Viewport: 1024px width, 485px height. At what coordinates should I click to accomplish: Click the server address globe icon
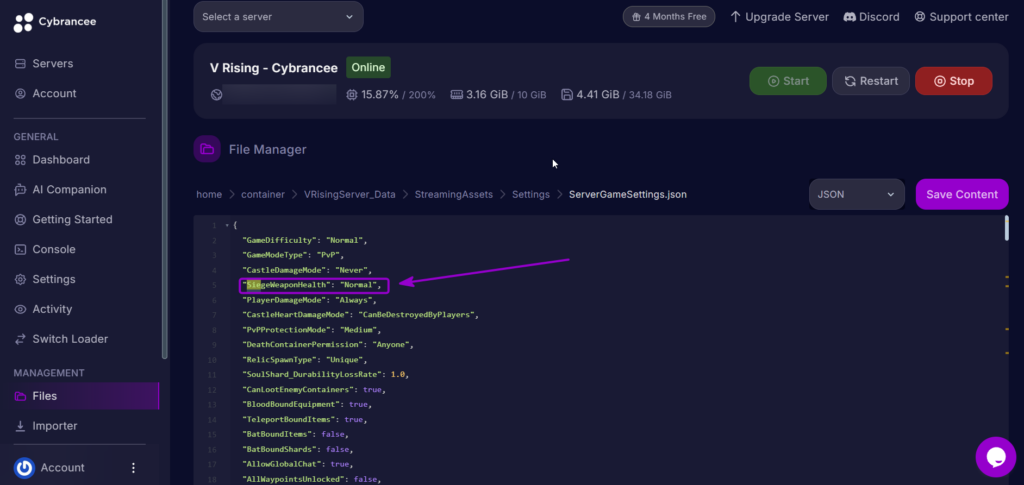coord(216,95)
